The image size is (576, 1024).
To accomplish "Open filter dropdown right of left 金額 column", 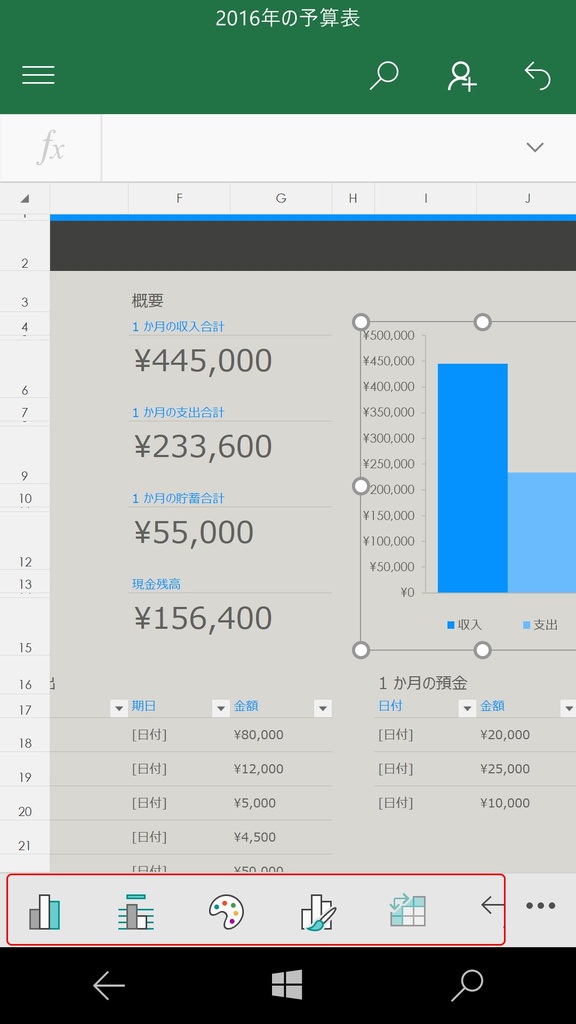I will click(323, 708).
